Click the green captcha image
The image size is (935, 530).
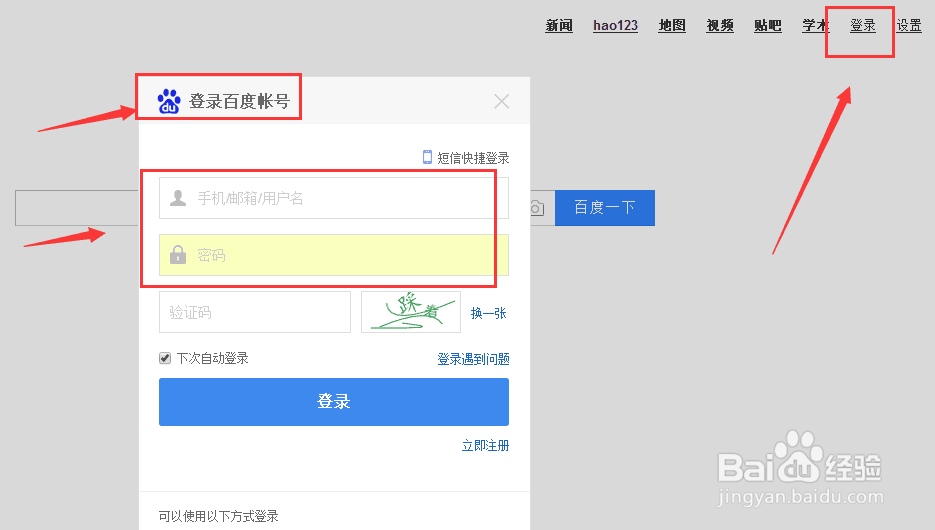(x=411, y=312)
